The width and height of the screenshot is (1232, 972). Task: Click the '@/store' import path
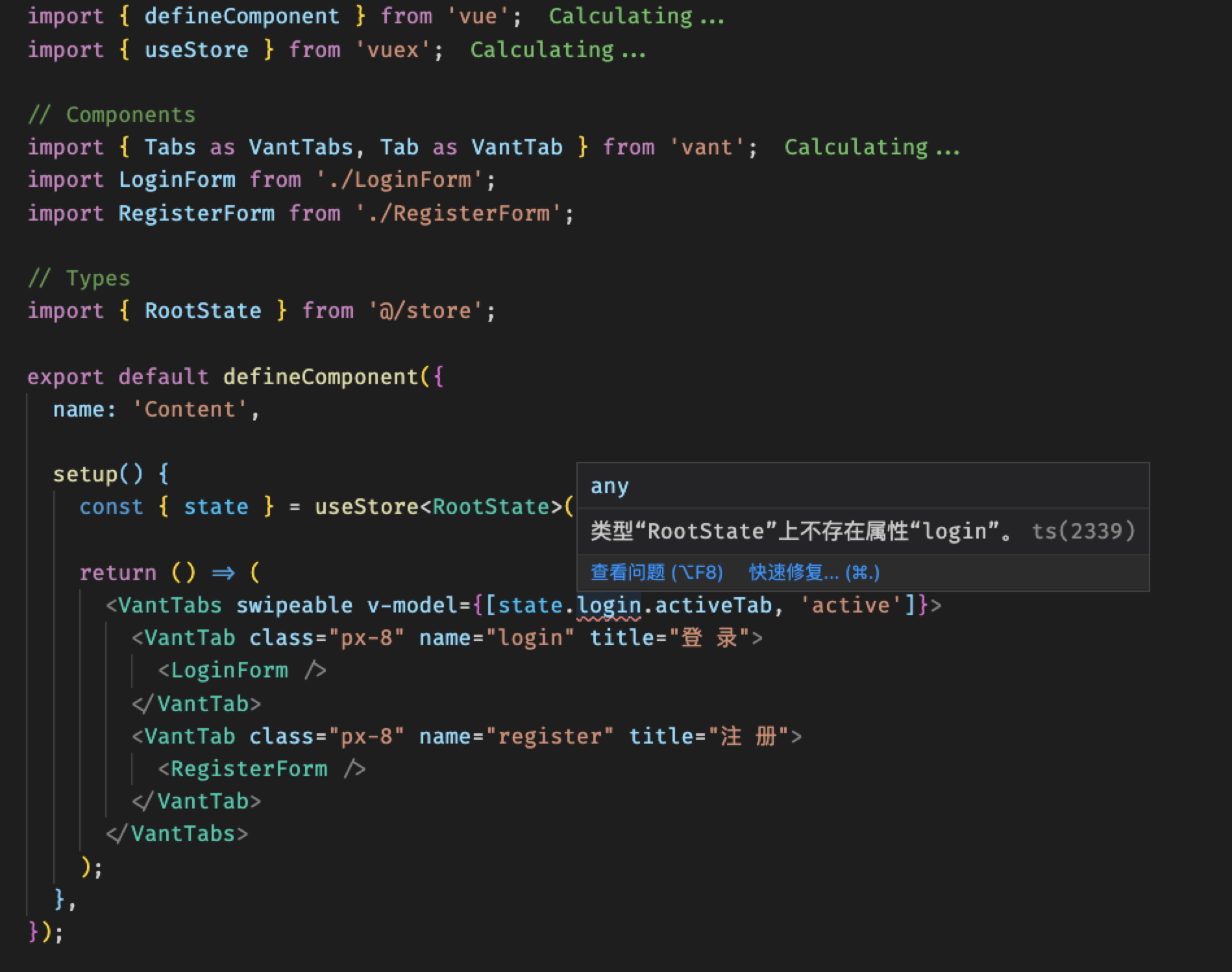[425, 311]
